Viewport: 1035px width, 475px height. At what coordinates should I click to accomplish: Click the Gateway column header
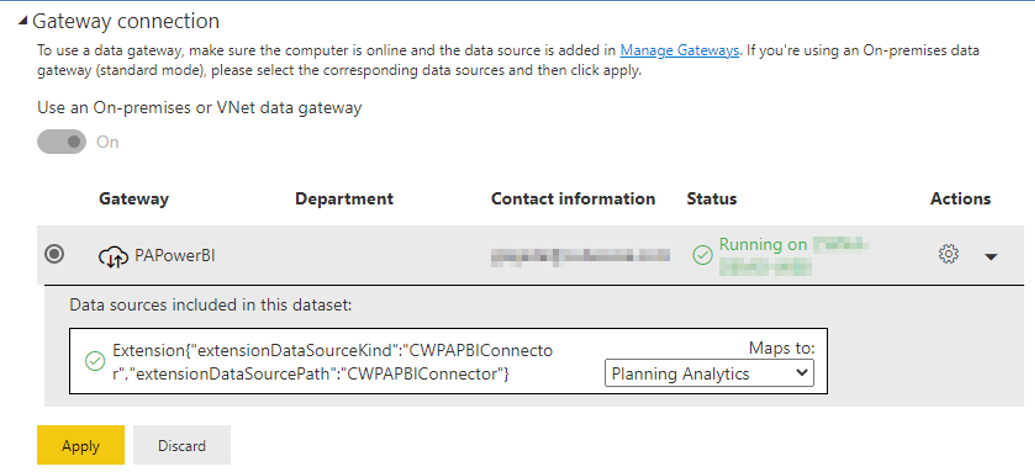coord(133,199)
